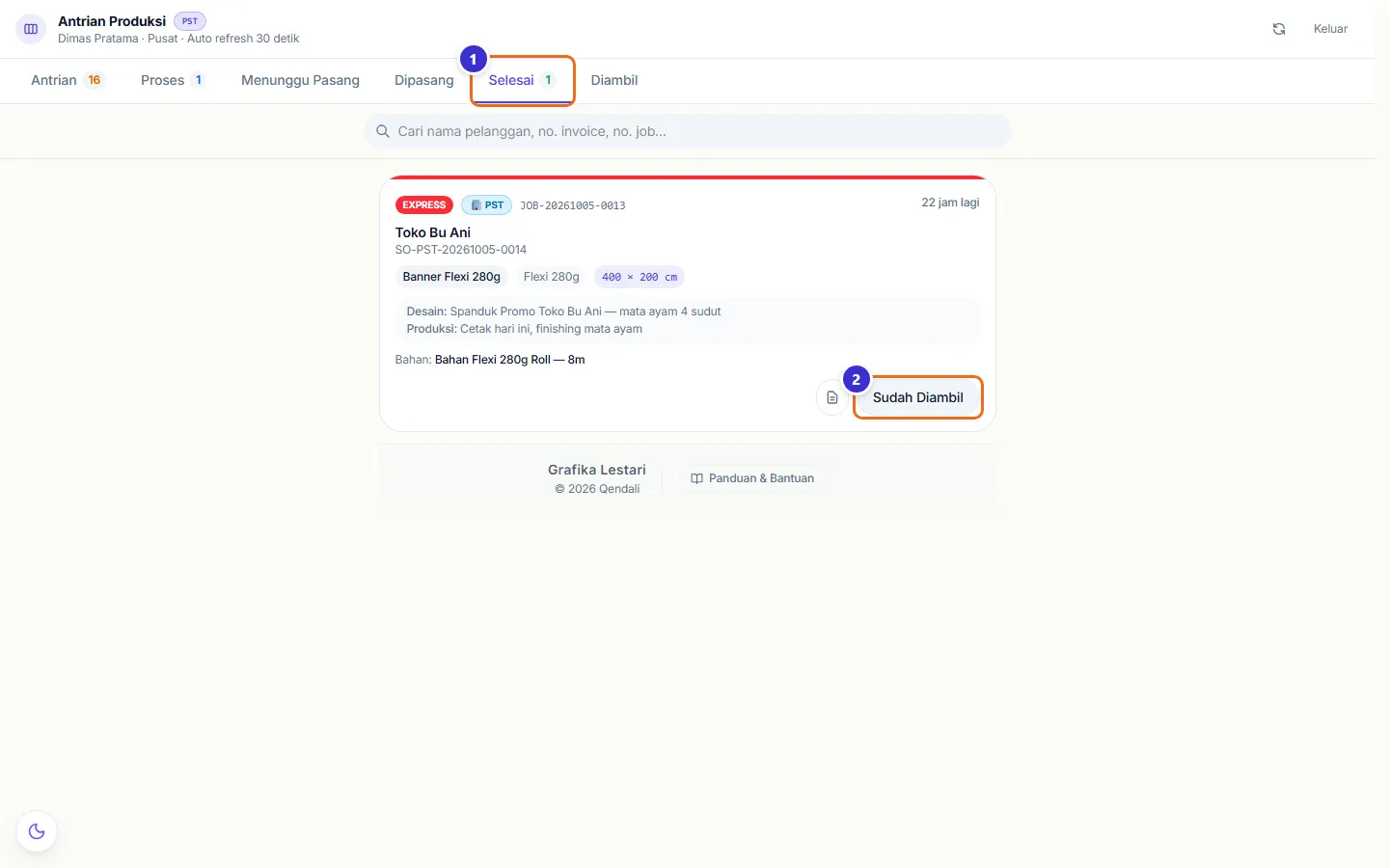The height and width of the screenshot is (868, 1389).
Task: Click the 22 jam lagi deadline text
Action: [x=950, y=203]
